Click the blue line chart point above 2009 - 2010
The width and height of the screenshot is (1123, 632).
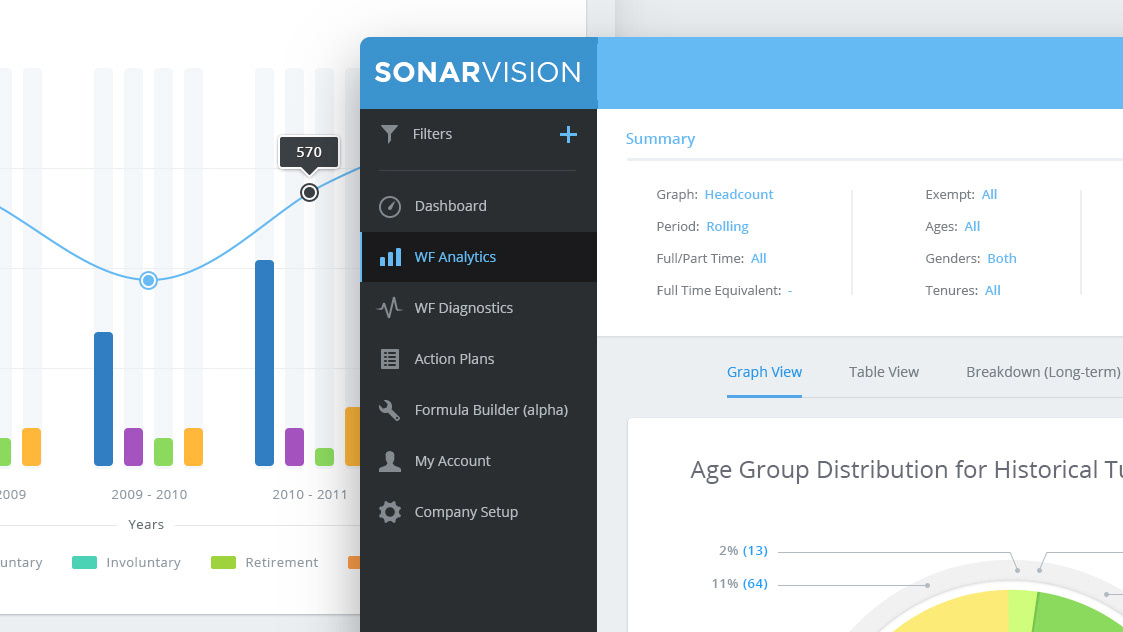click(x=148, y=280)
